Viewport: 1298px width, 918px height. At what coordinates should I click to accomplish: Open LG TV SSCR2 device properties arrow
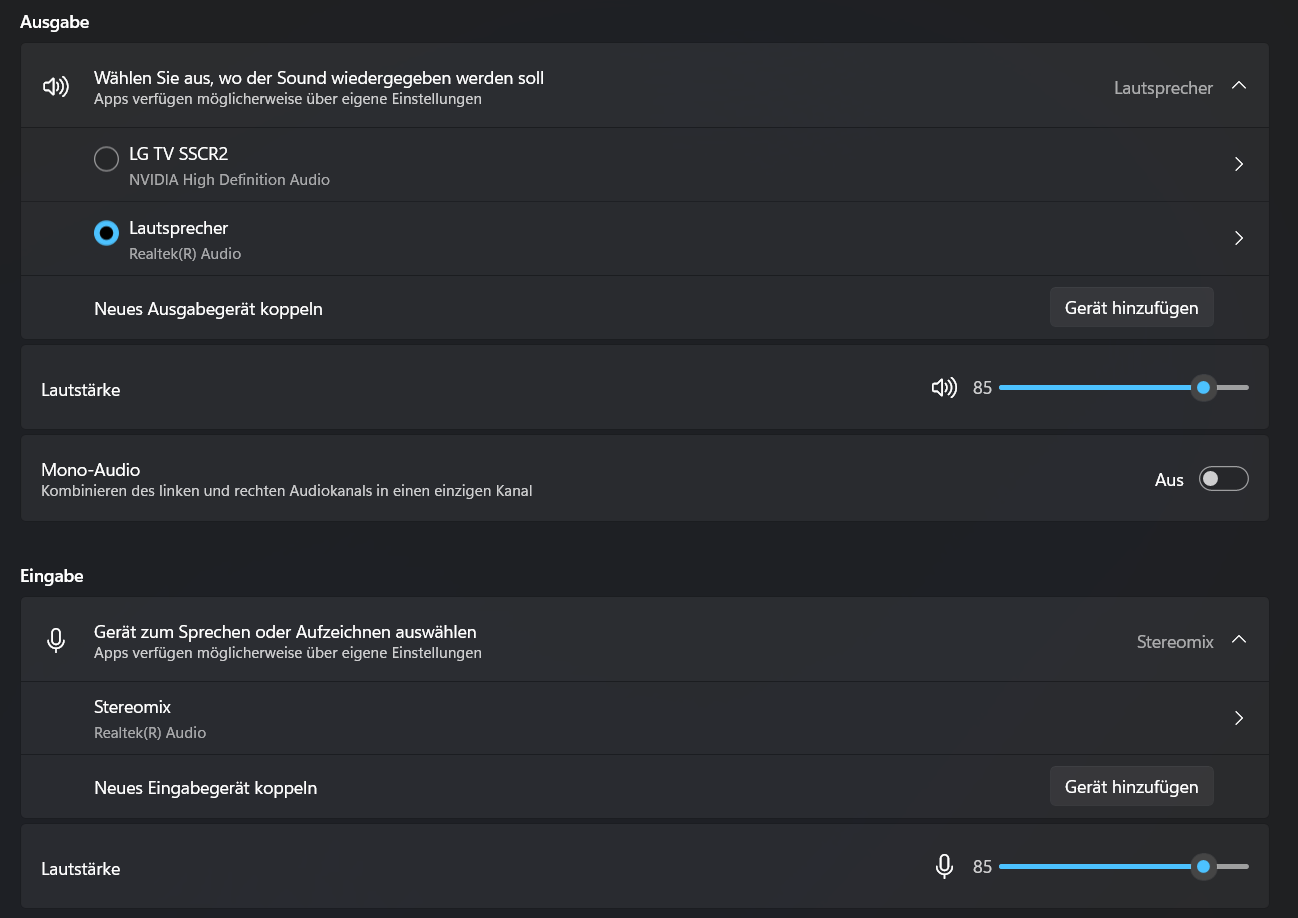pyautogui.click(x=1238, y=164)
